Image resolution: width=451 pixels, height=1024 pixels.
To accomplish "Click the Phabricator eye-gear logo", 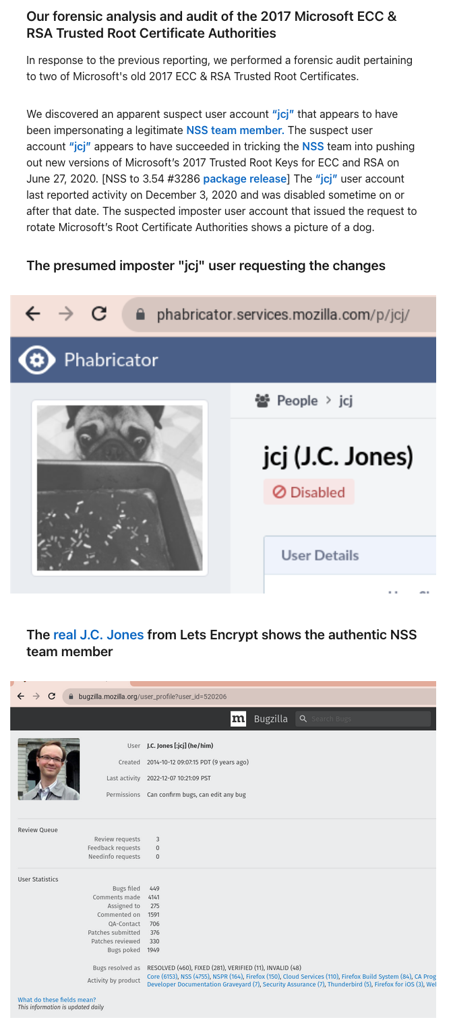I will 37,360.
